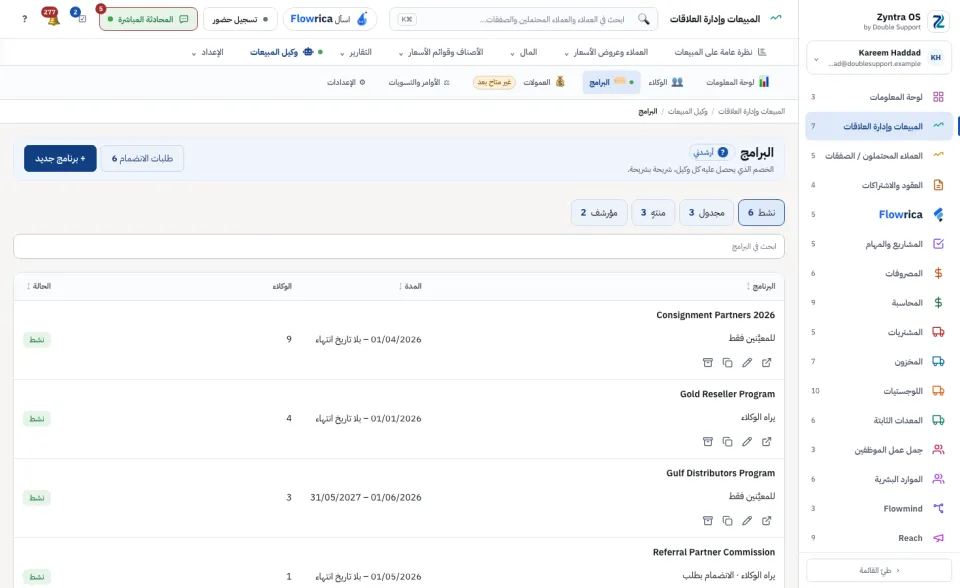
Task: Open المصروفات in the sidebar
Action: click(879, 273)
